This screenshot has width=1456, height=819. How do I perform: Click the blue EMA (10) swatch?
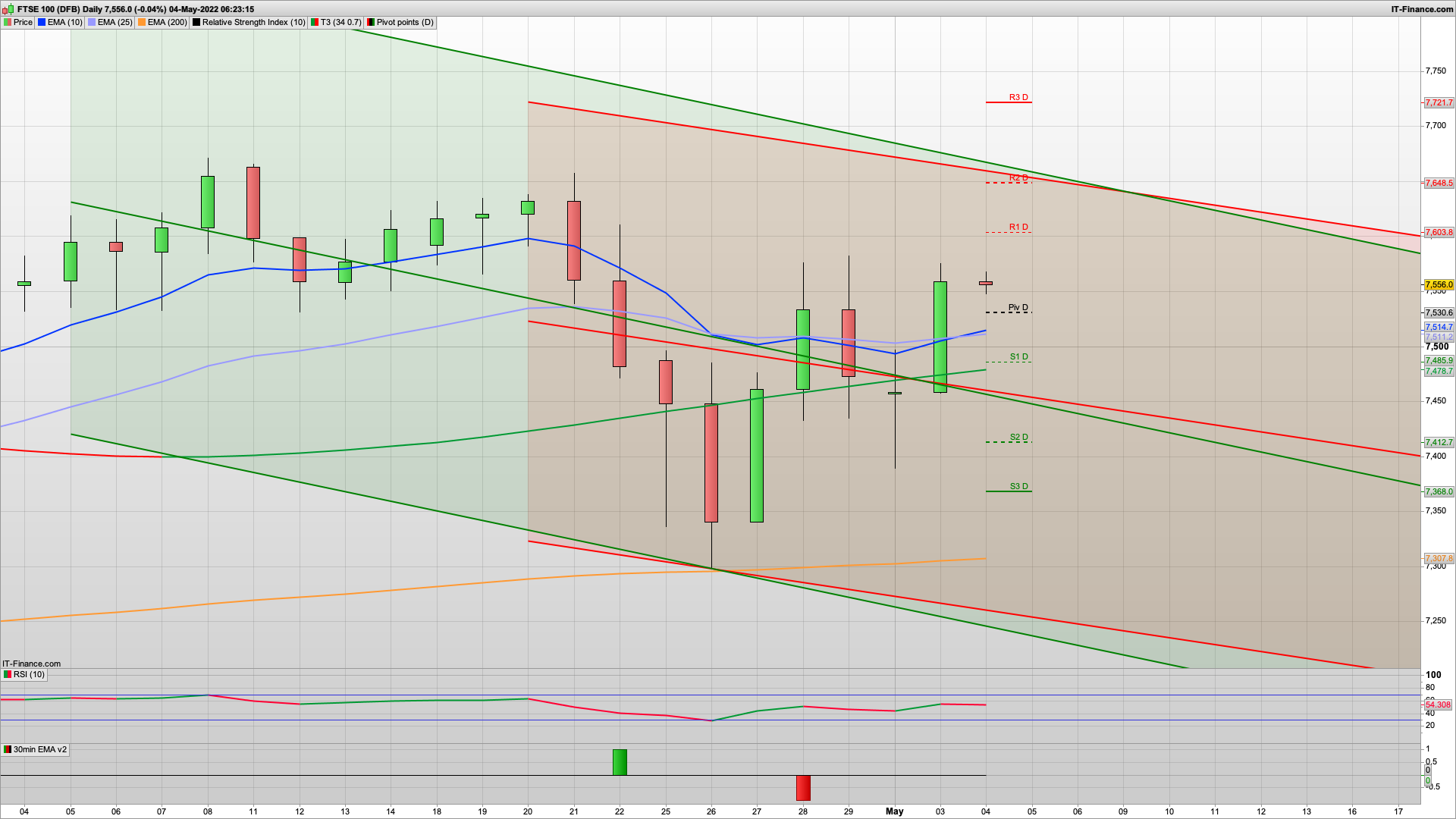pos(42,22)
